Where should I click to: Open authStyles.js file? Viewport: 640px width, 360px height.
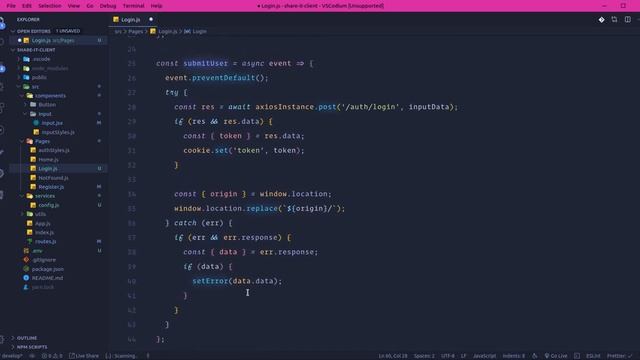pyautogui.click(x=54, y=150)
